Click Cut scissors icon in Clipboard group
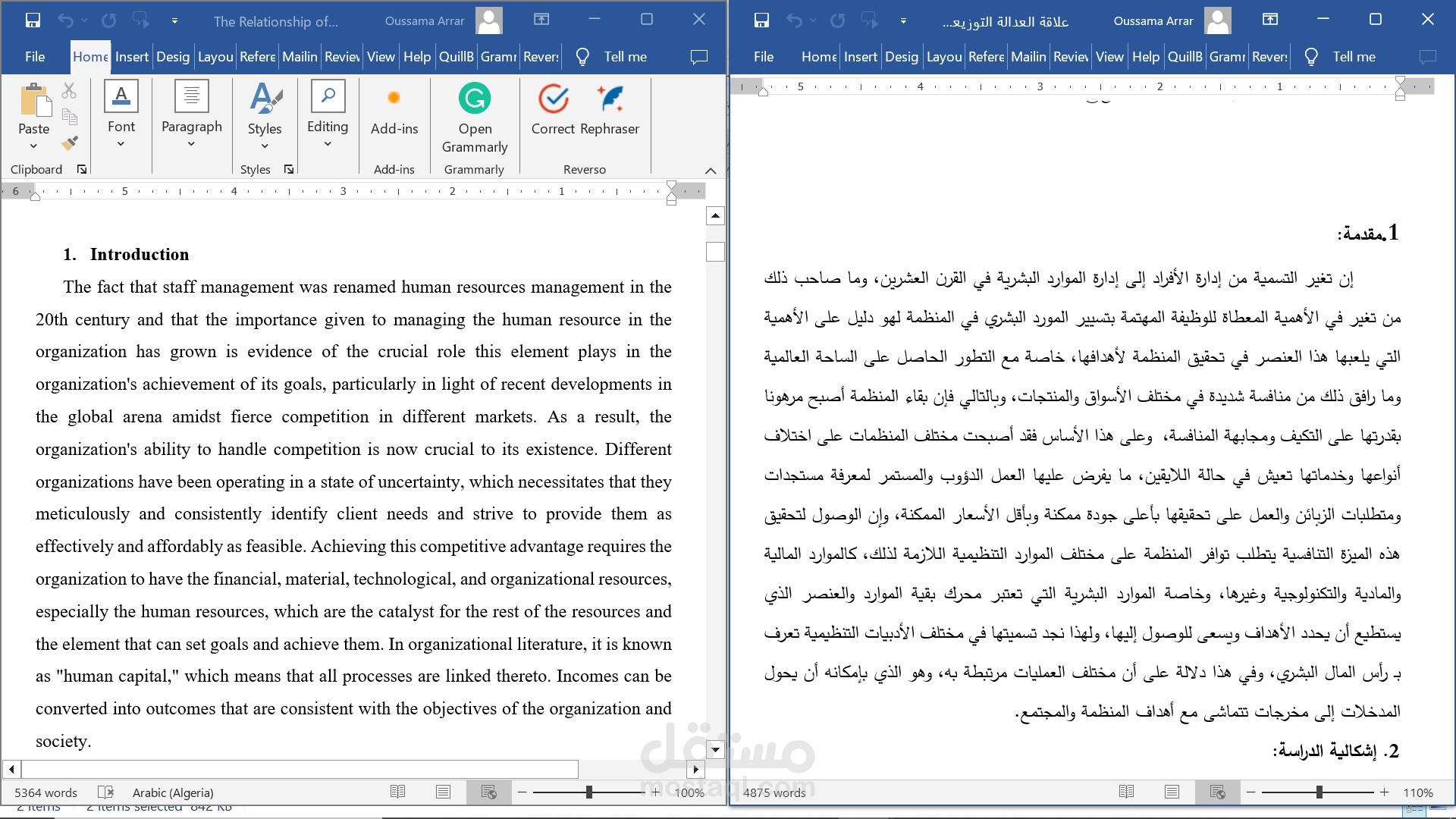1456x819 pixels. click(69, 91)
